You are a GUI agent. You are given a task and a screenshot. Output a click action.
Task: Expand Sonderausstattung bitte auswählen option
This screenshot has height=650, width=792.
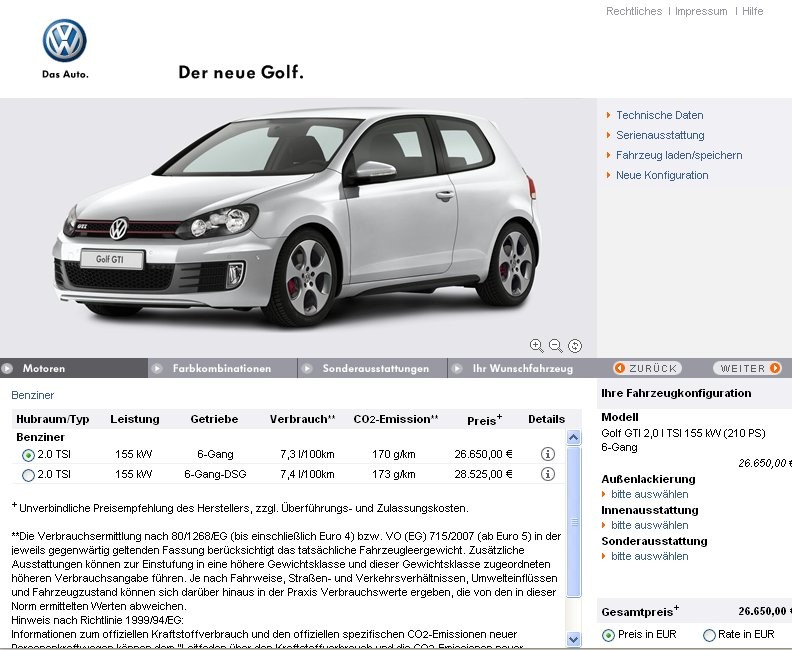pyautogui.click(x=649, y=556)
